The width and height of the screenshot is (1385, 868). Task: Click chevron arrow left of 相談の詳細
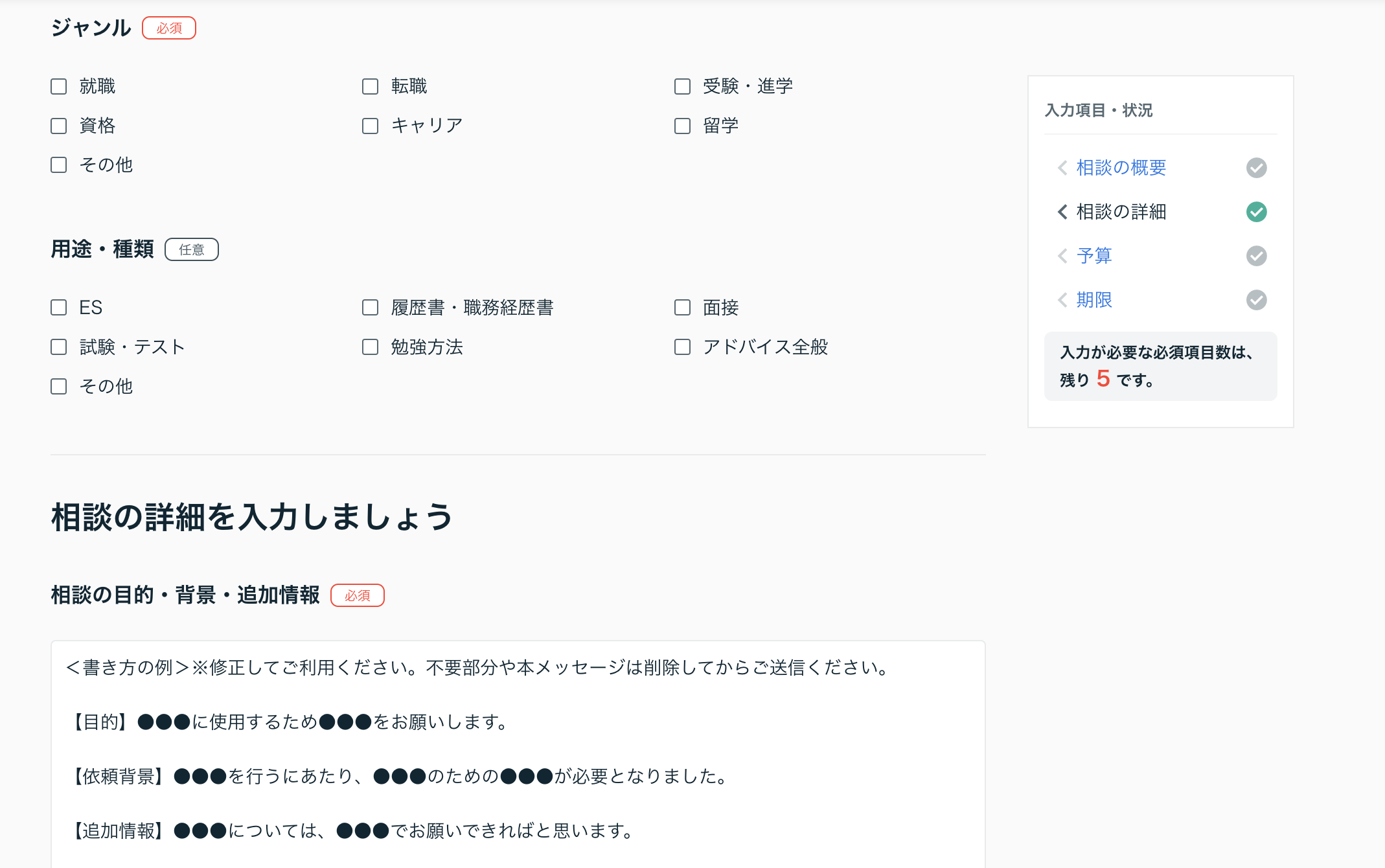click(x=1062, y=212)
